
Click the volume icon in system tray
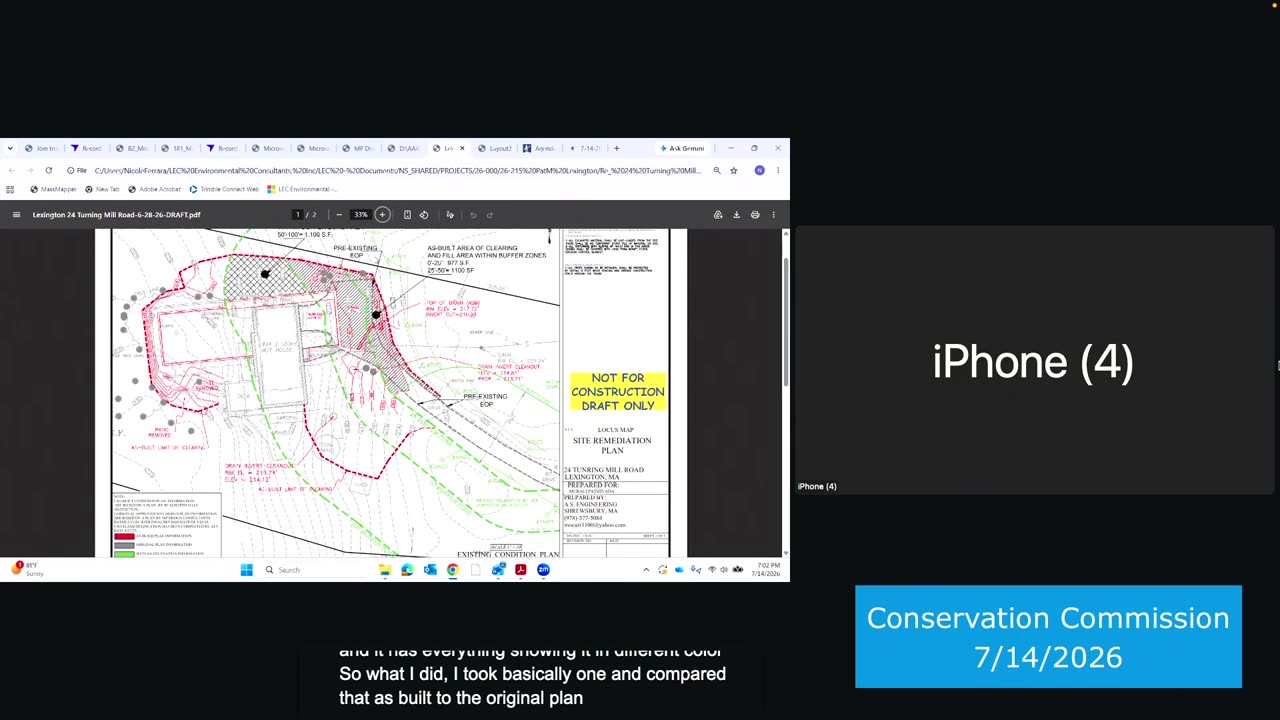[x=725, y=570]
